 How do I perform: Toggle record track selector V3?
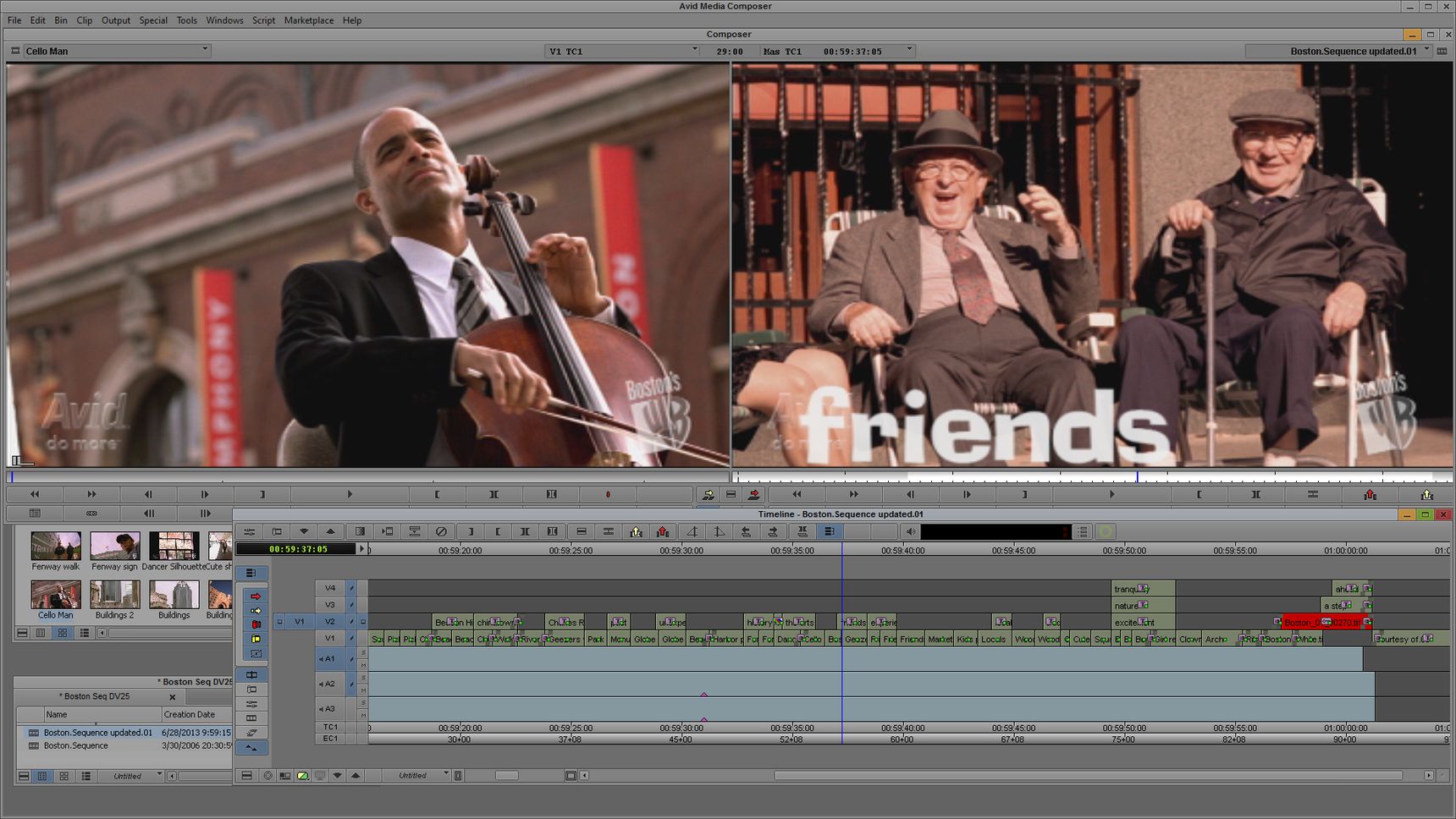click(330, 605)
